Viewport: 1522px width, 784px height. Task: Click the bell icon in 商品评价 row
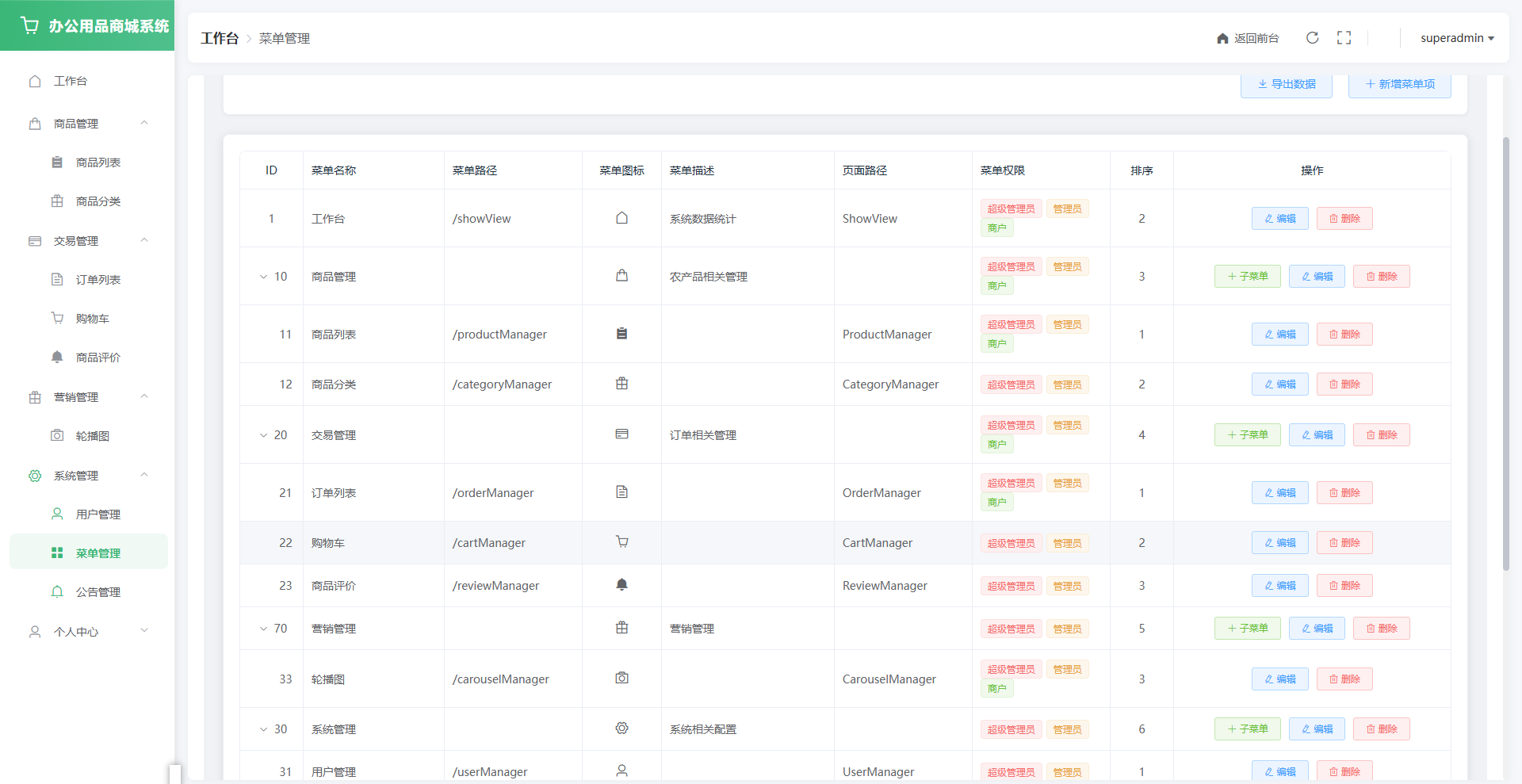pos(621,585)
